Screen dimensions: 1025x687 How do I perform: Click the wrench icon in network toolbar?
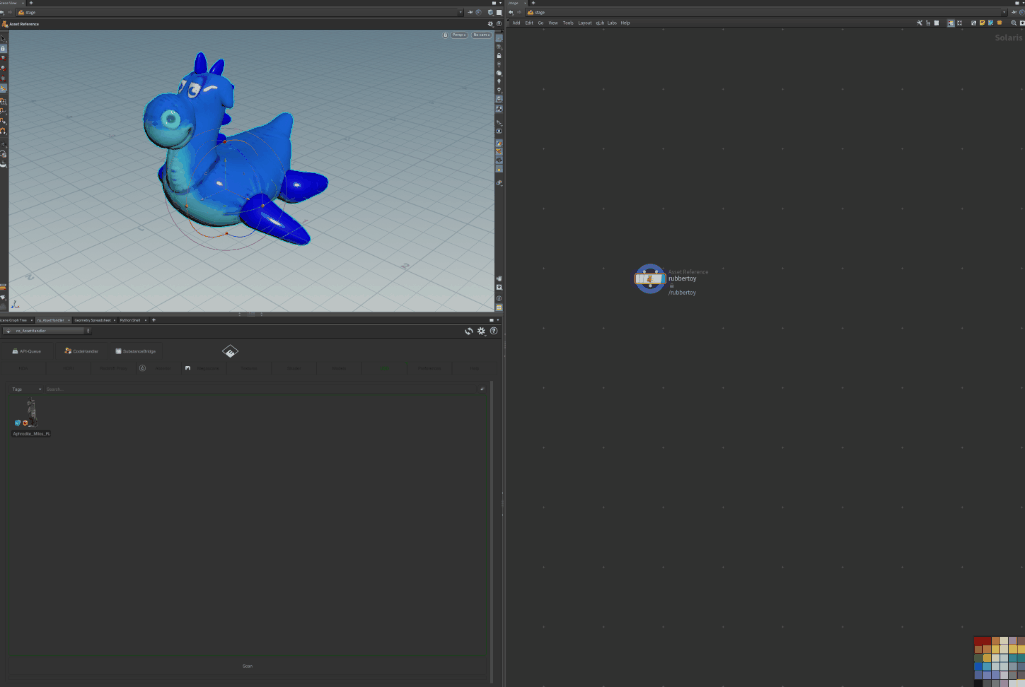tap(920, 22)
